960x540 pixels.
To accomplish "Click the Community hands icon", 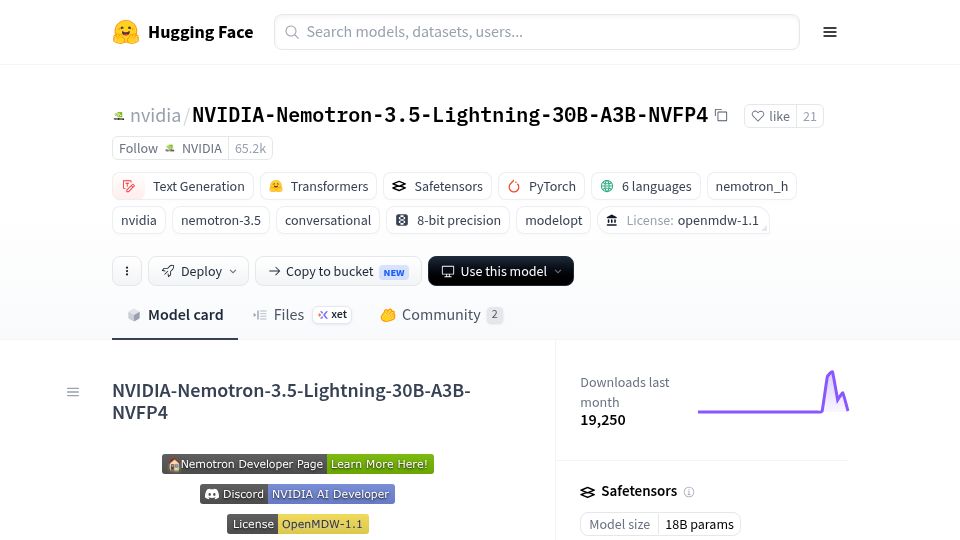I will tap(388, 315).
